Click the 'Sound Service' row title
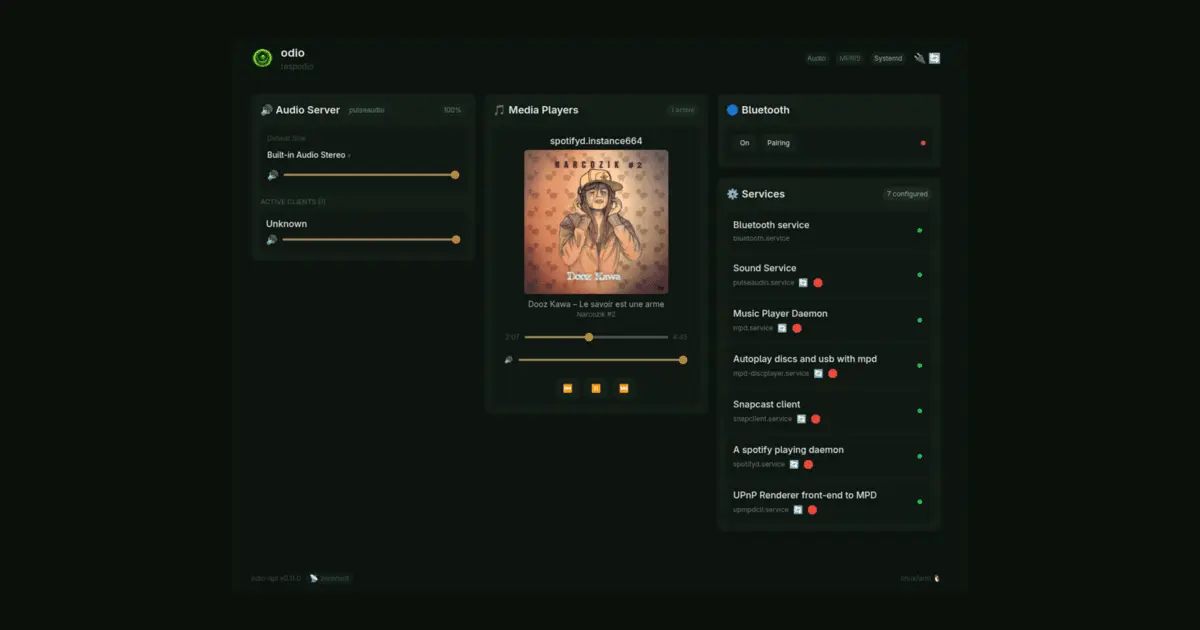This screenshot has width=1200, height=630. click(x=765, y=268)
